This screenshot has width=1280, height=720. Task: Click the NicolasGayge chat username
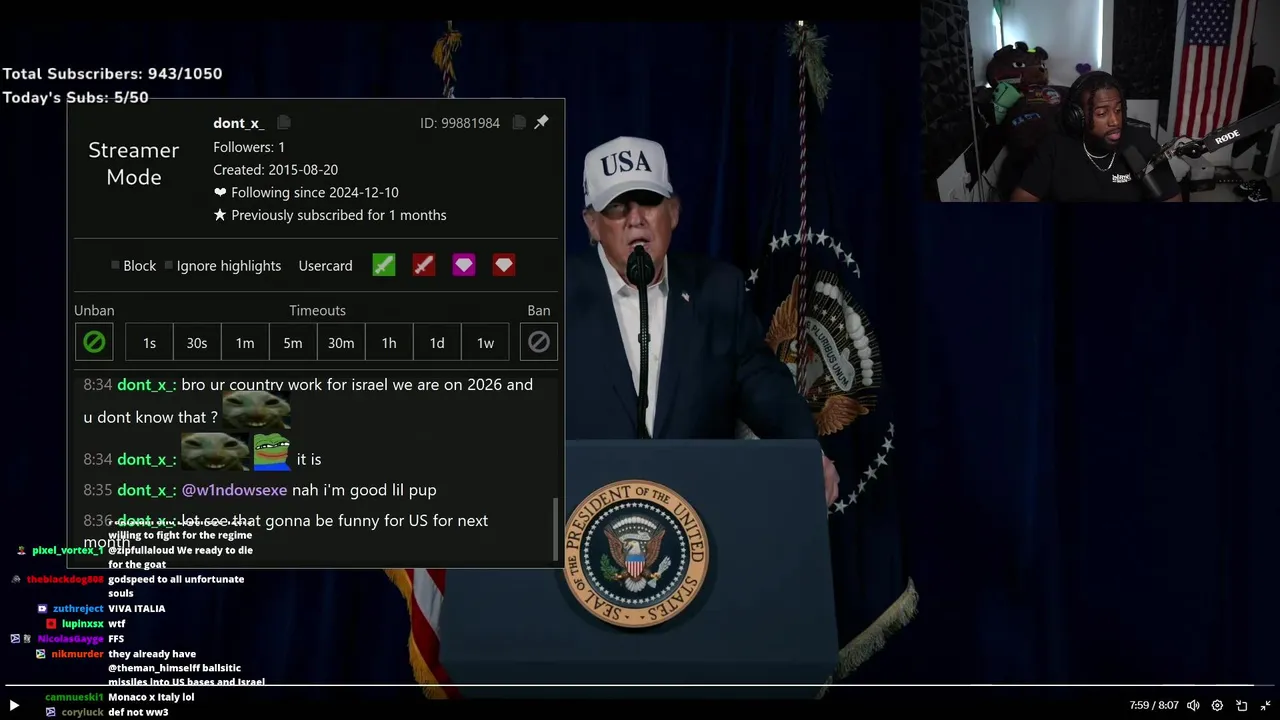[x=70, y=639]
